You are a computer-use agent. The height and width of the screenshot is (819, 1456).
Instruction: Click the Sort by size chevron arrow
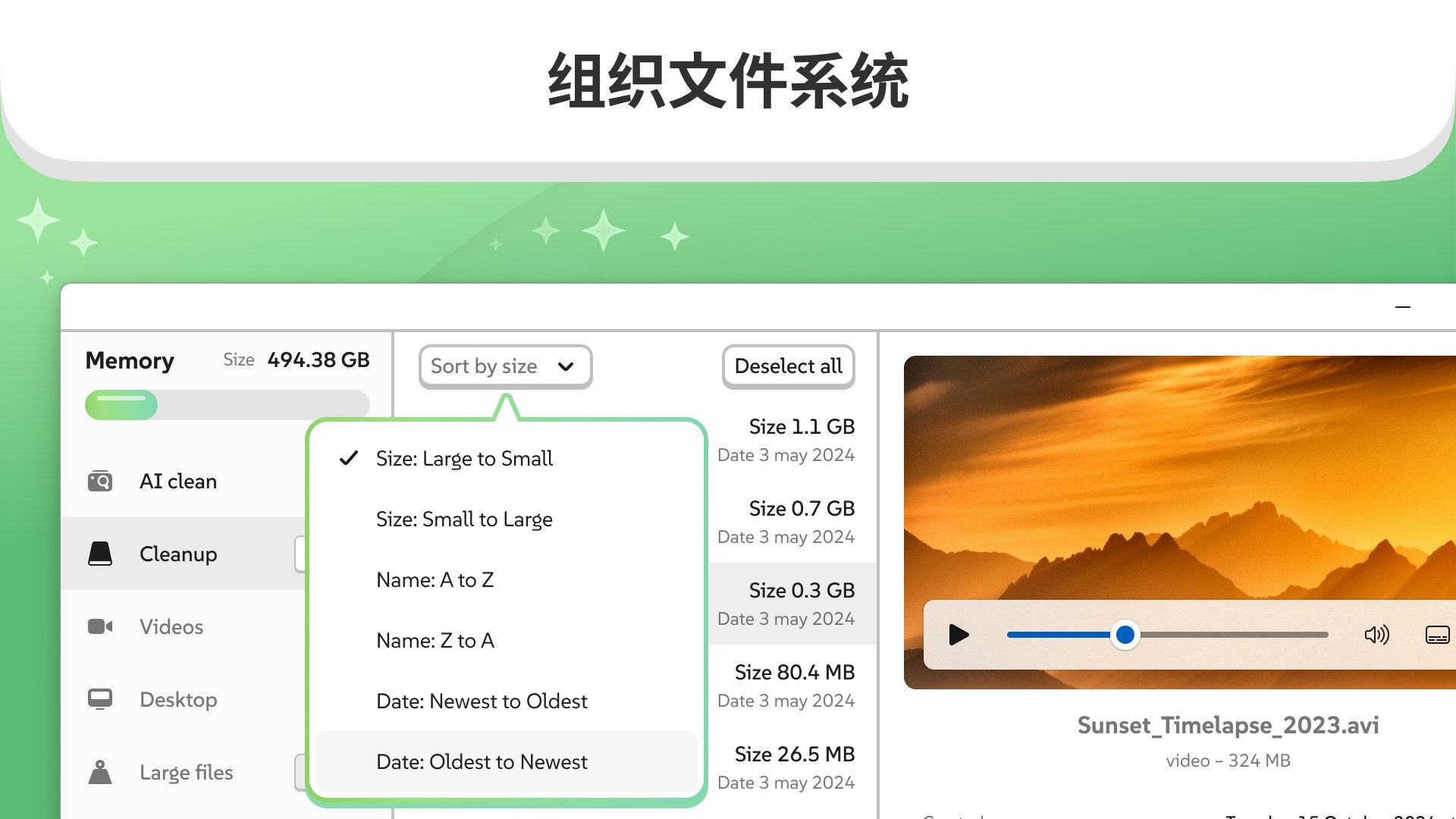566,367
